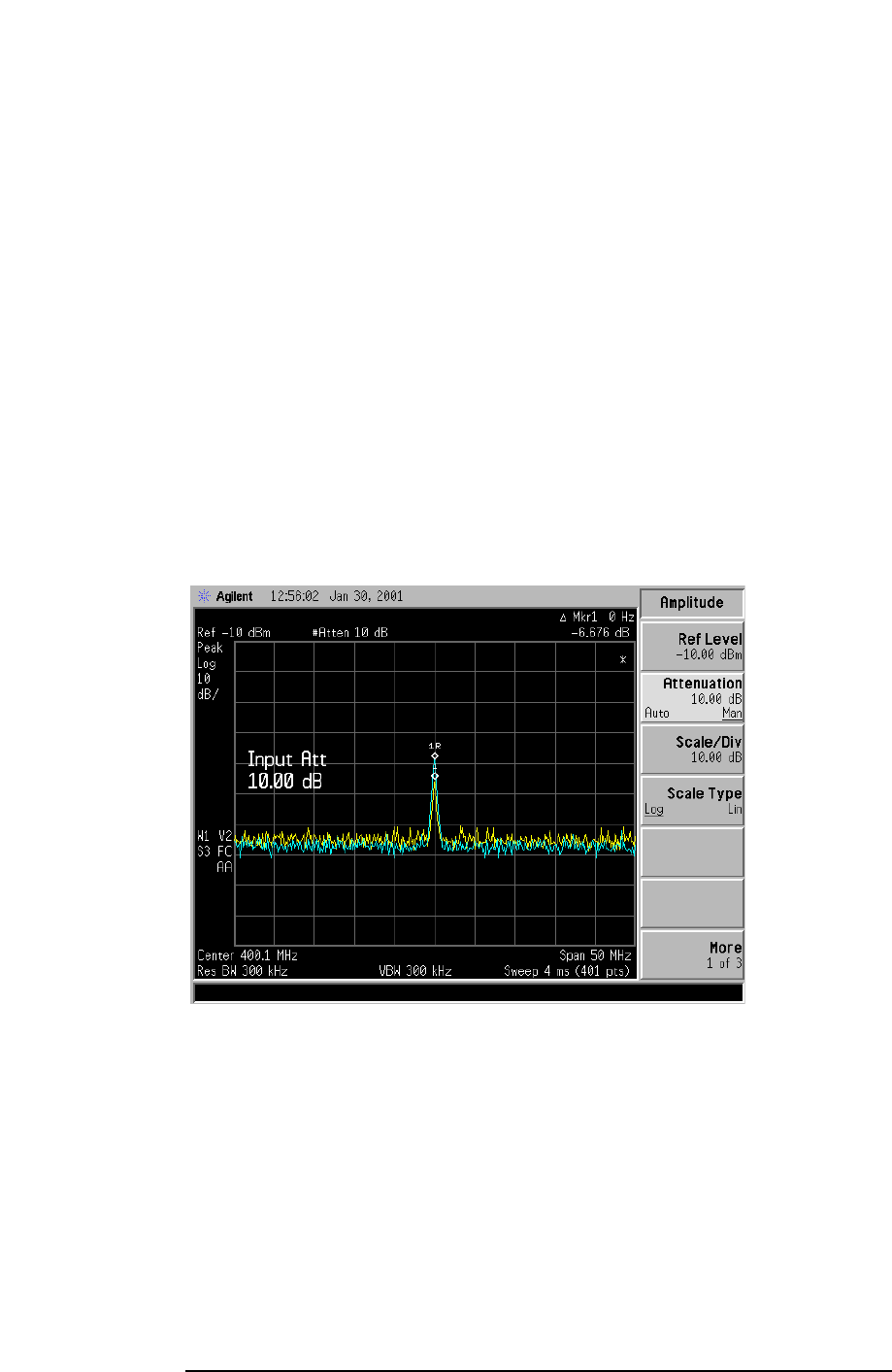Click the 'Res BW 300 kHz' readout
892x1372 pixels.
coord(243,971)
